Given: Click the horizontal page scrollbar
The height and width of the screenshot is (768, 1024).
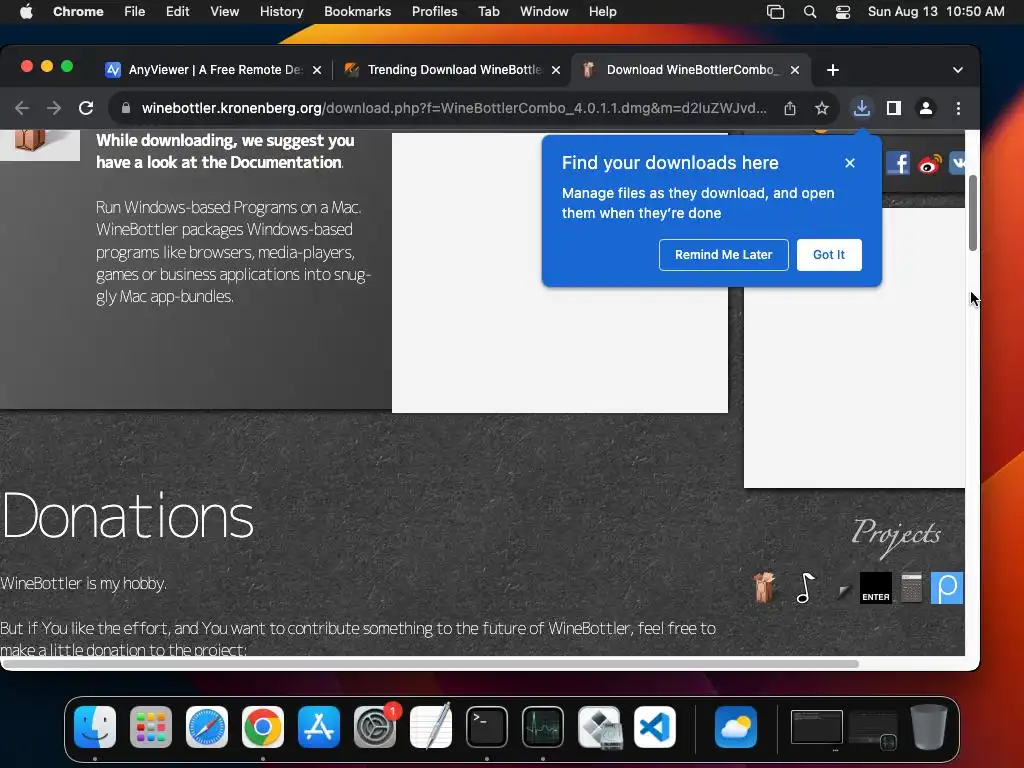Looking at the screenshot, I should click(x=431, y=664).
